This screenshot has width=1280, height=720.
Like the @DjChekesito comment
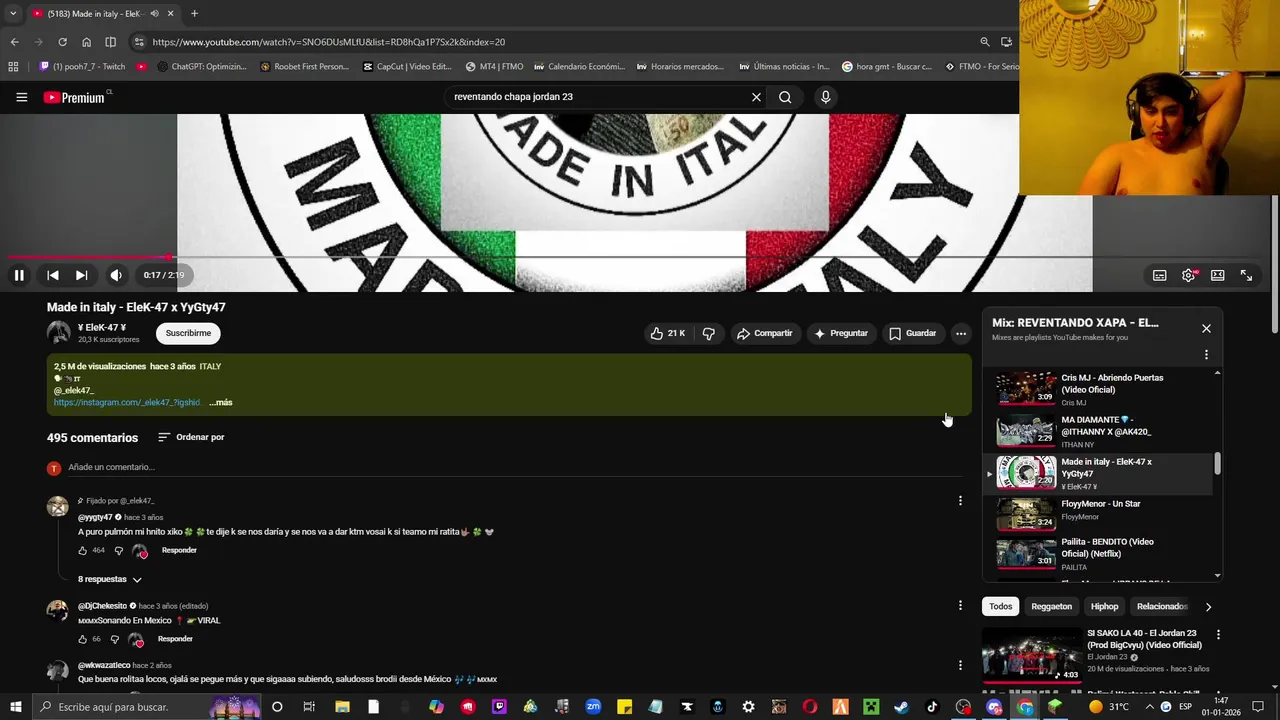click(x=83, y=639)
